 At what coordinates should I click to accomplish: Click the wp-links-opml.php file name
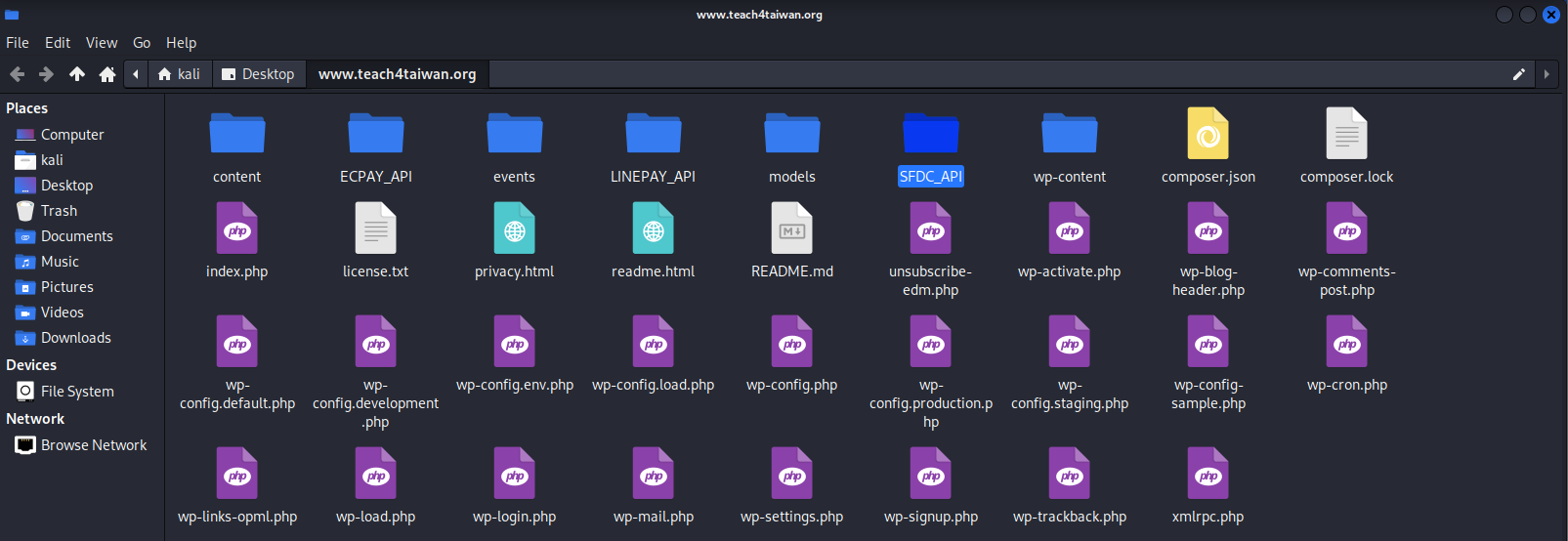click(x=237, y=517)
